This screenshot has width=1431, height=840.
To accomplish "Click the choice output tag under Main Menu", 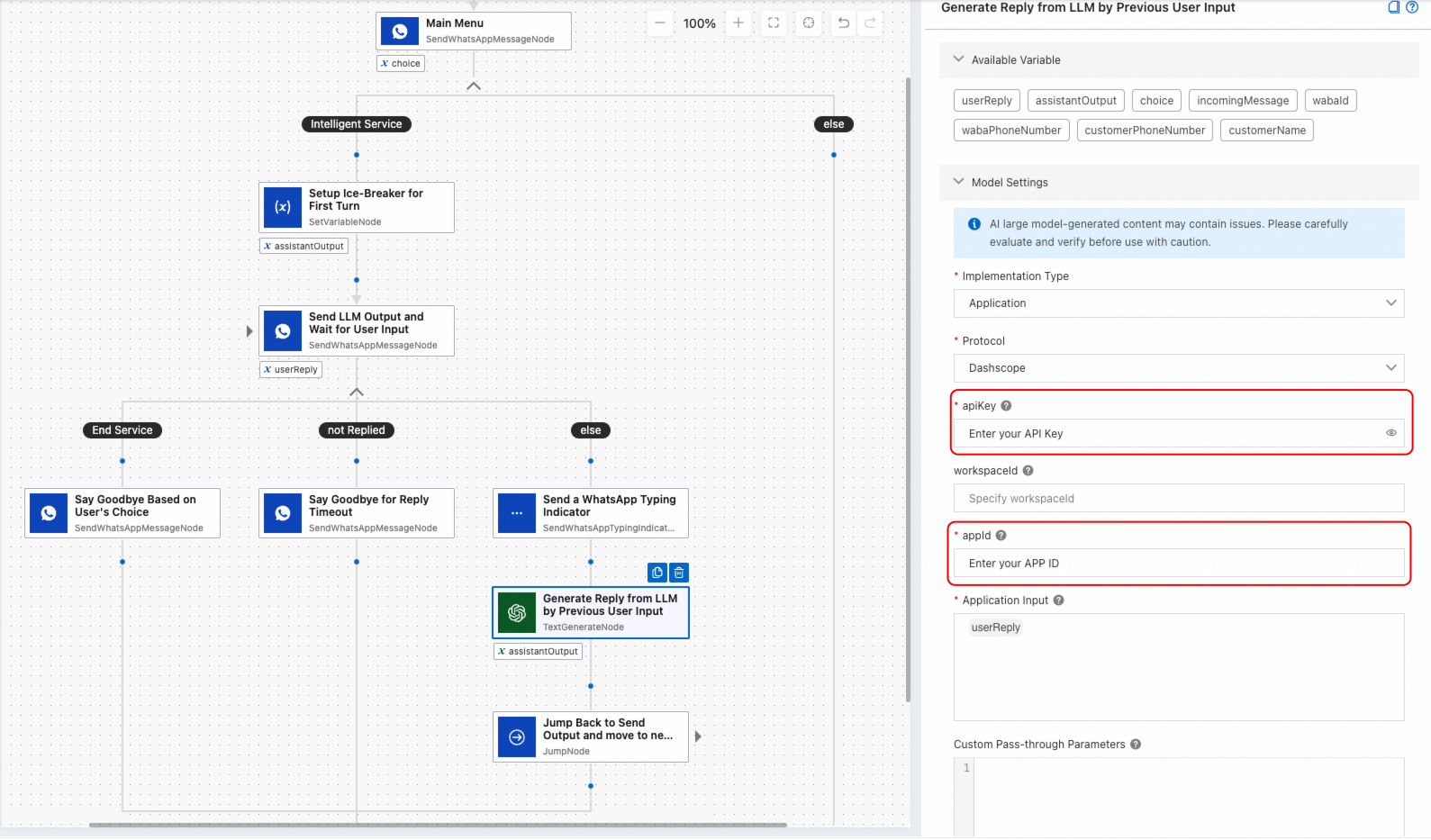I will tap(401, 63).
